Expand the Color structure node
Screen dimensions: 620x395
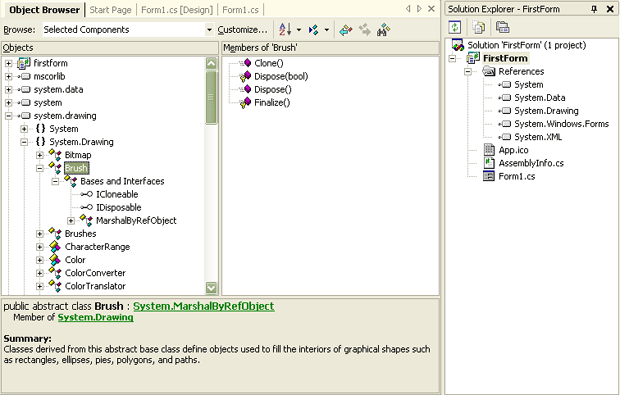pos(40,260)
